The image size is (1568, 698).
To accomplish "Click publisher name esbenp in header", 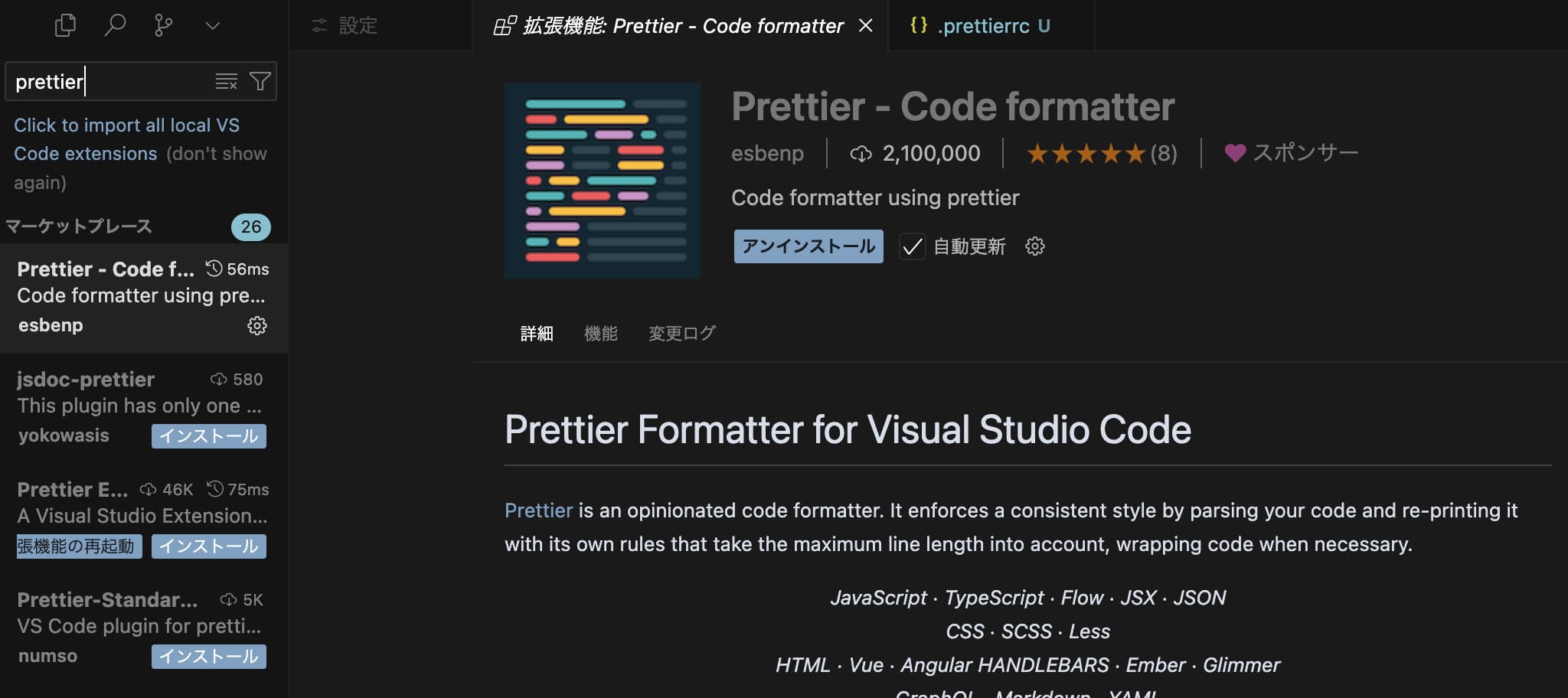I will [767, 153].
